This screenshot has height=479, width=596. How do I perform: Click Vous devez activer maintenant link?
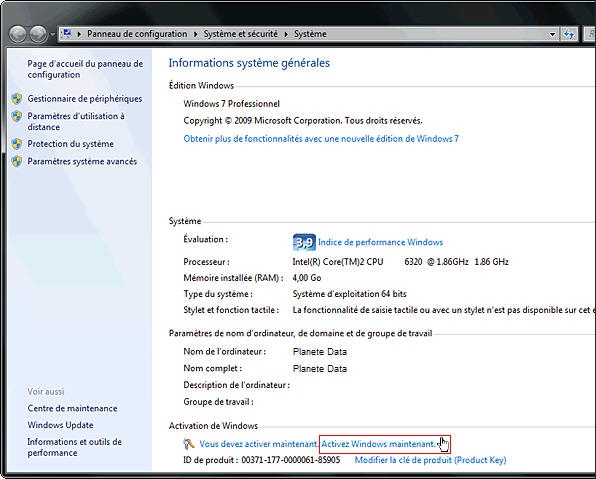tap(259, 444)
